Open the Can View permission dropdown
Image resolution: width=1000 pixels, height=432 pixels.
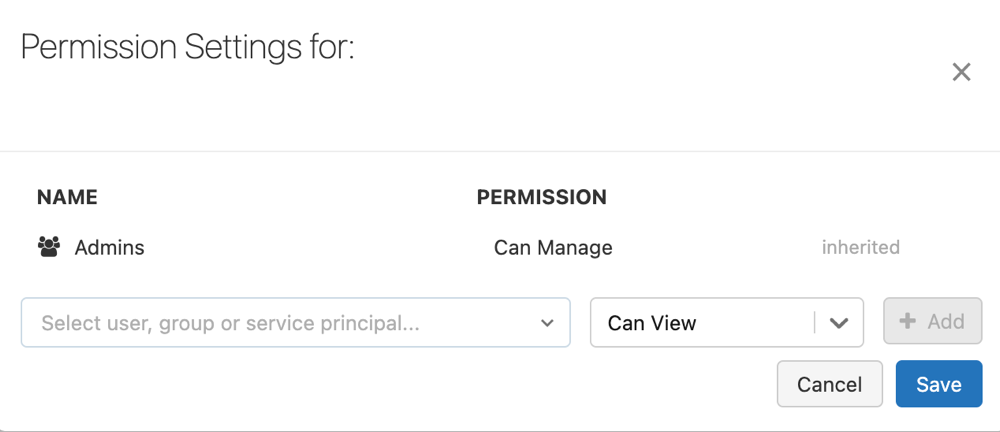click(726, 323)
